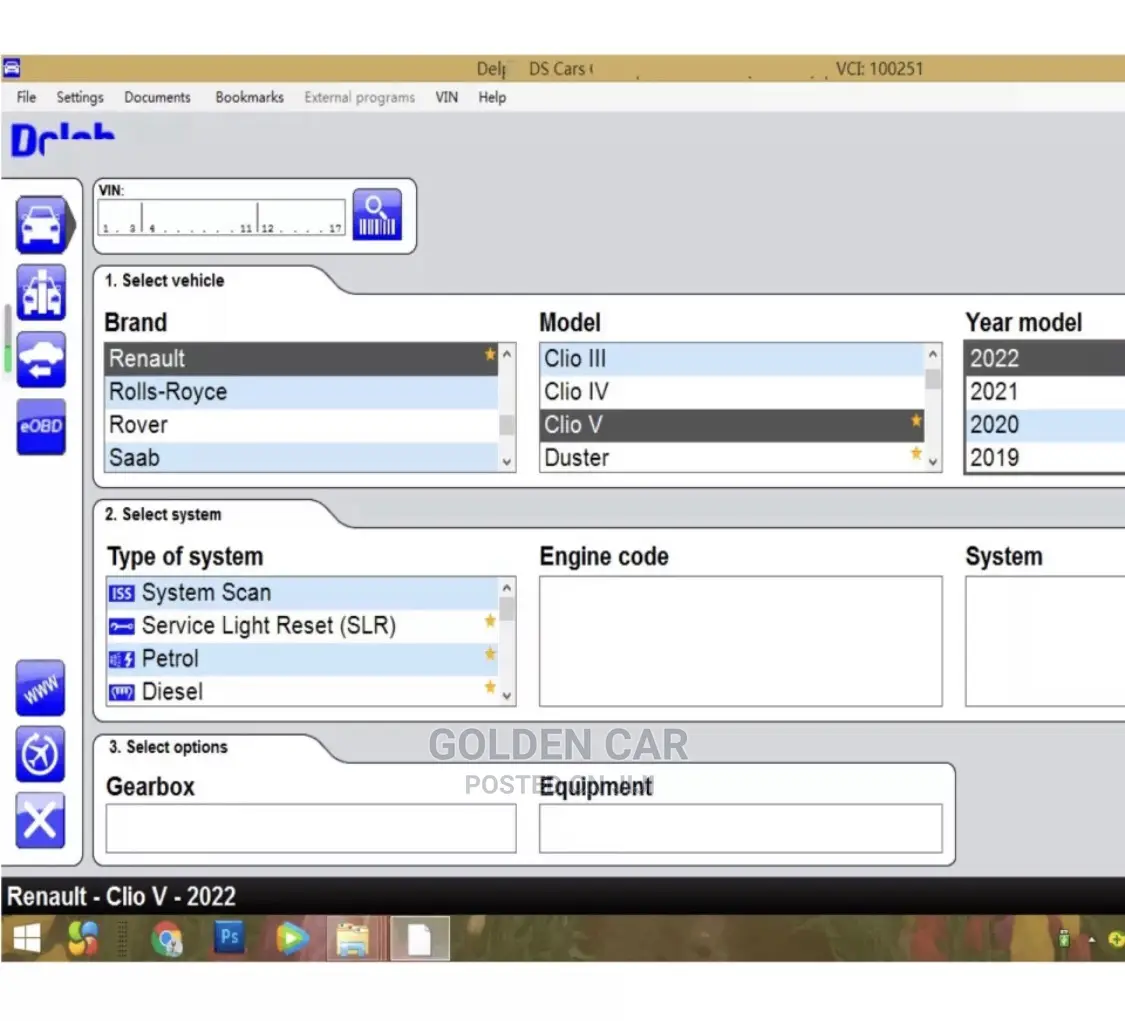Toggle the star next to Duster
The width and height of the screenshot is (1125, 1021).
pyautogui.click(x=915, y=453)
